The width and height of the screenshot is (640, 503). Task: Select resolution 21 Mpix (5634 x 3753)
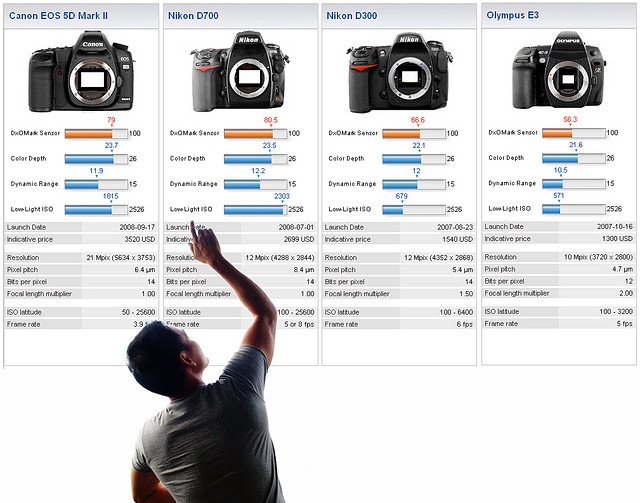(x=121, y=258)
